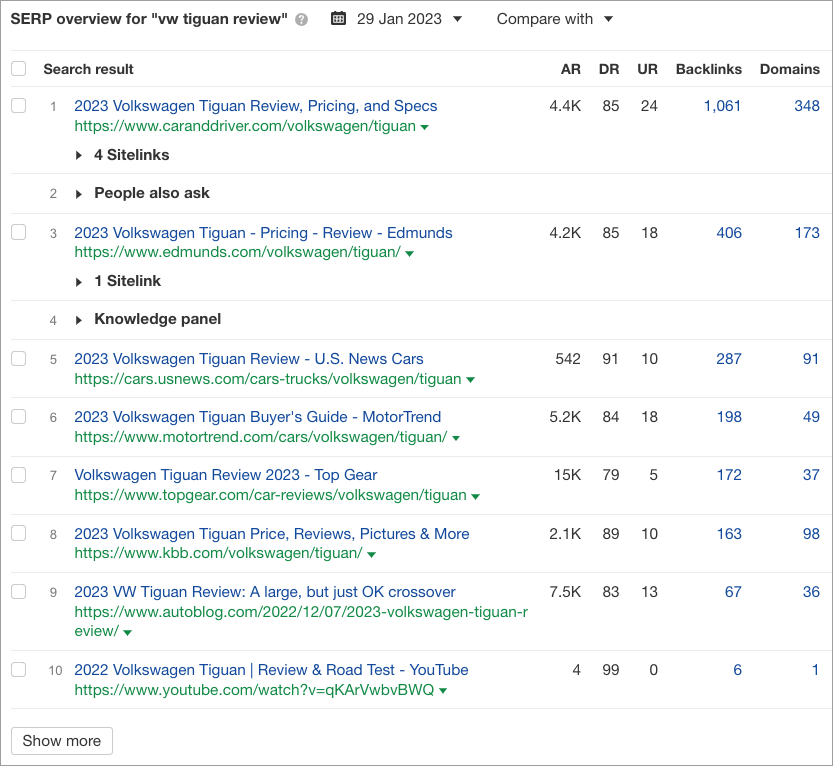This screenshot has width=833, height=766.
Task: Open dropdown arrow next to youtube.com URL
Action: click(443, 691)
